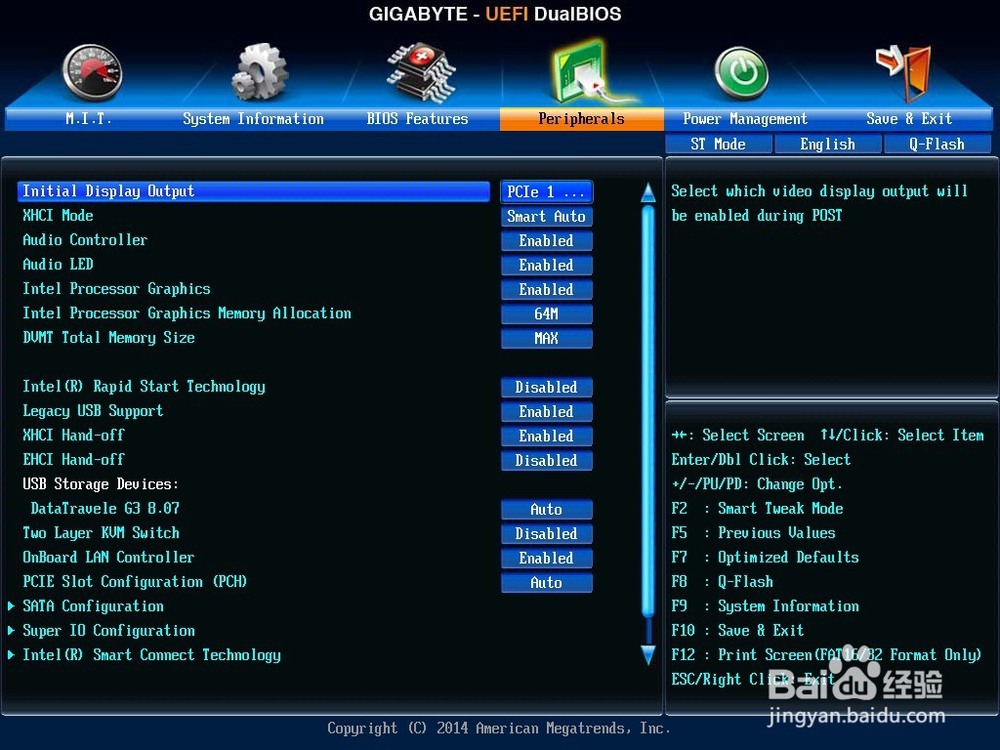Change language via English button

(828, 144)
